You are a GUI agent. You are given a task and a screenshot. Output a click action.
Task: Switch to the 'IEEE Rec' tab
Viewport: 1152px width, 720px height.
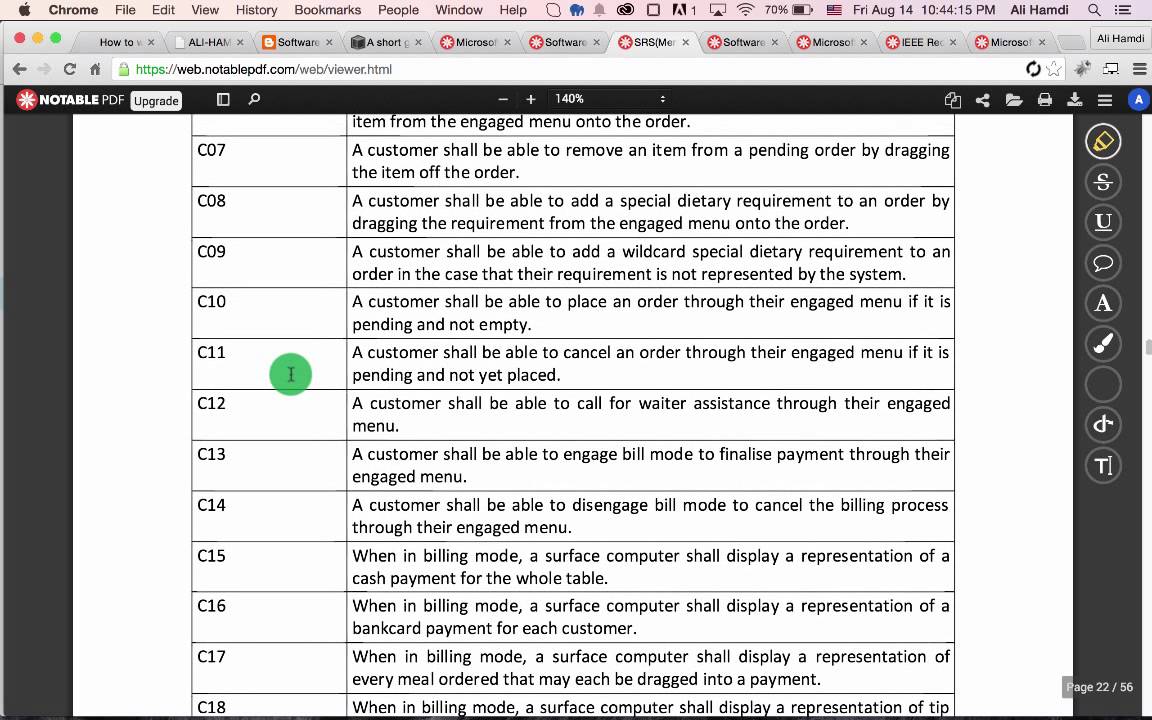pos(922,42)
